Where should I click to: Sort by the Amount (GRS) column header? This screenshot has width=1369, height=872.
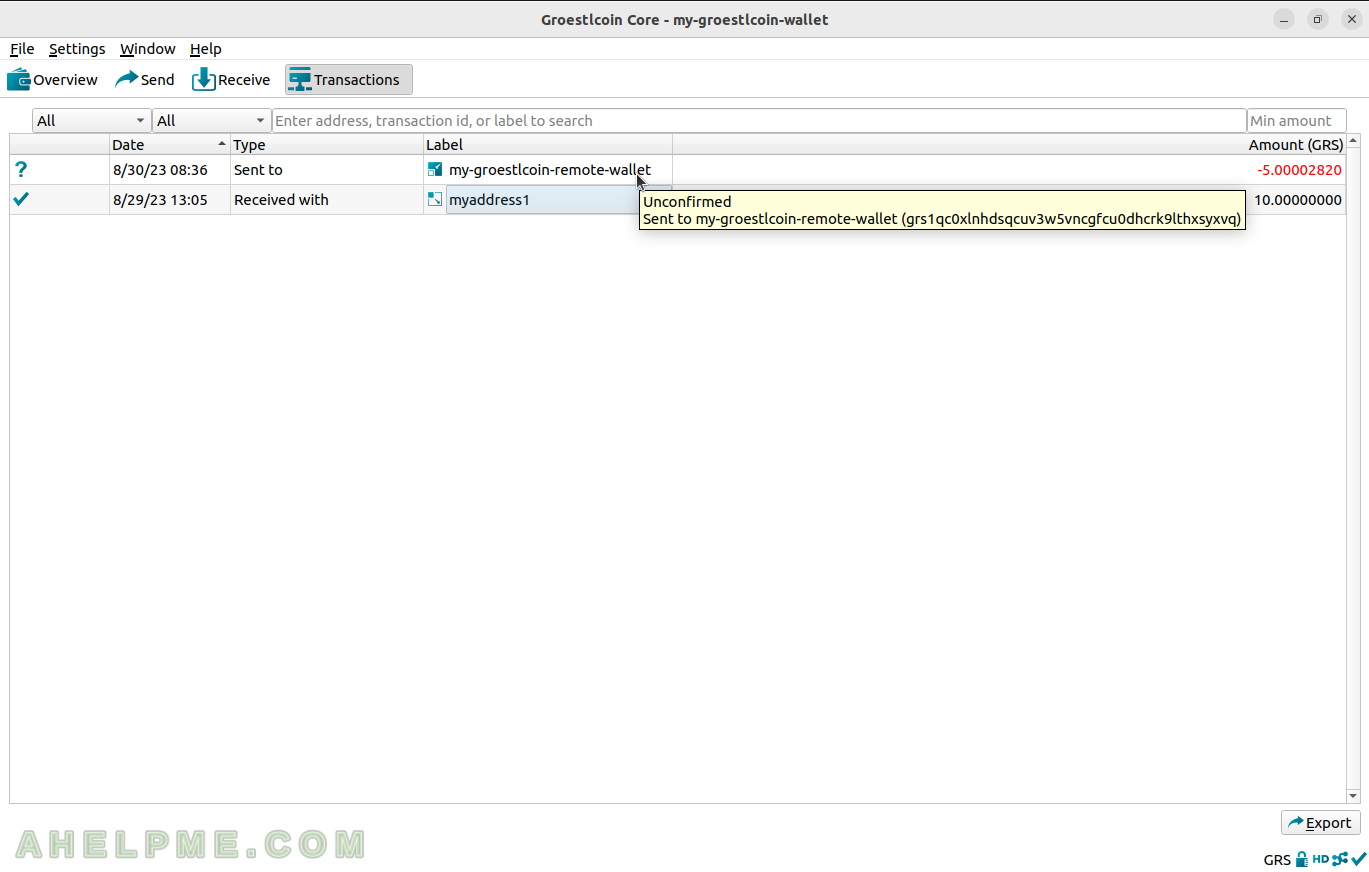click(1009, 145)
